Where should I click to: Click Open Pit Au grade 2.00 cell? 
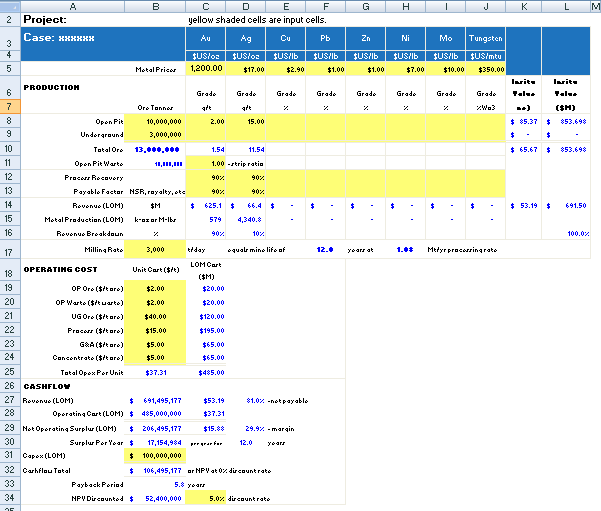206,121
